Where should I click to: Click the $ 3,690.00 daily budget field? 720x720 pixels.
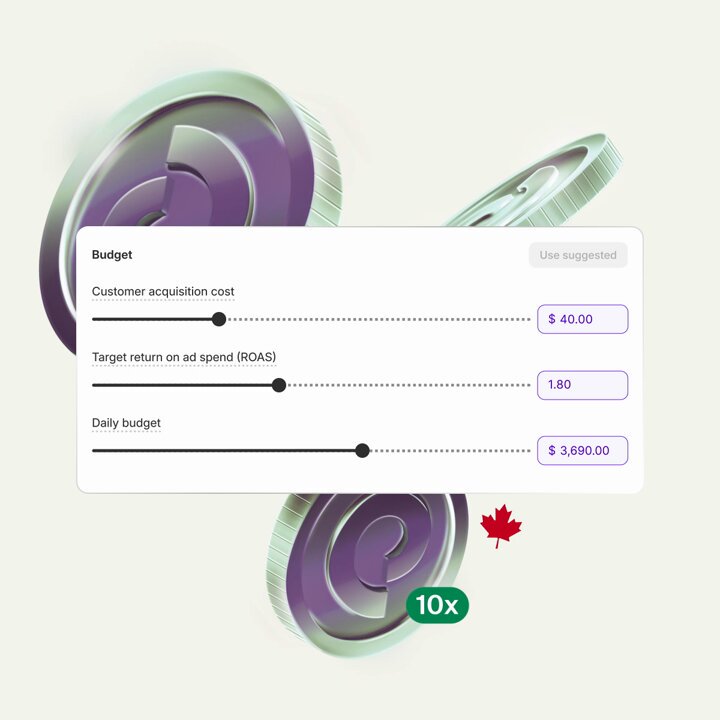click(582, 450)
